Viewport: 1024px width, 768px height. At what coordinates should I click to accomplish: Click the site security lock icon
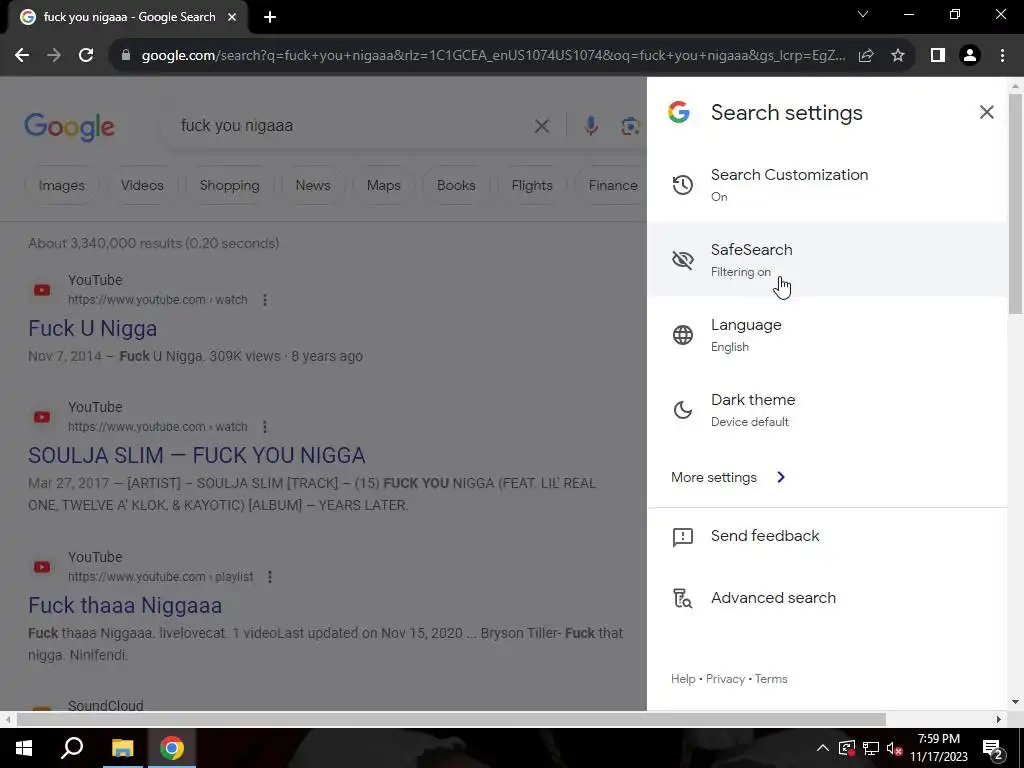126,56
